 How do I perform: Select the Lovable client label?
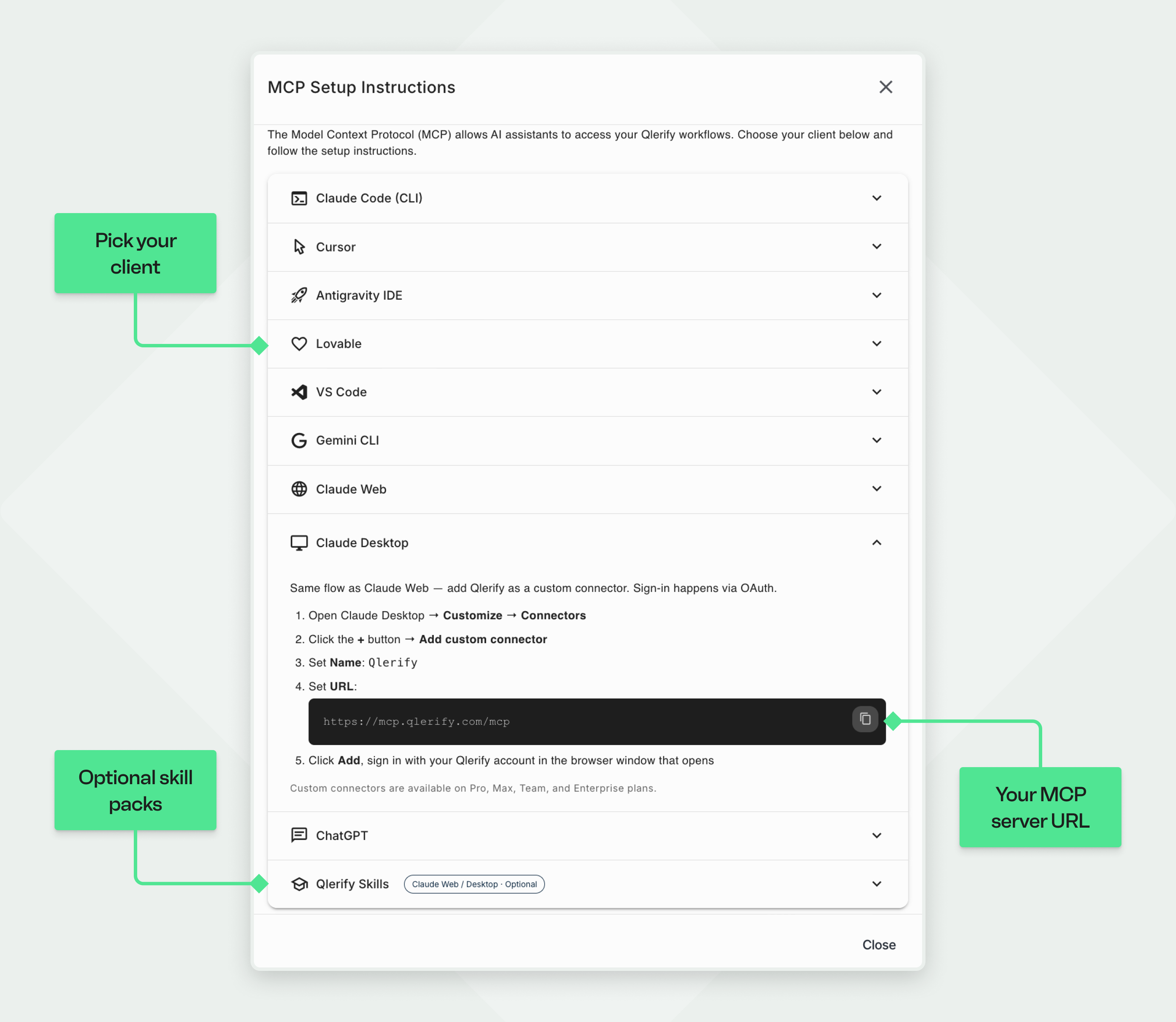click(339, 344)
